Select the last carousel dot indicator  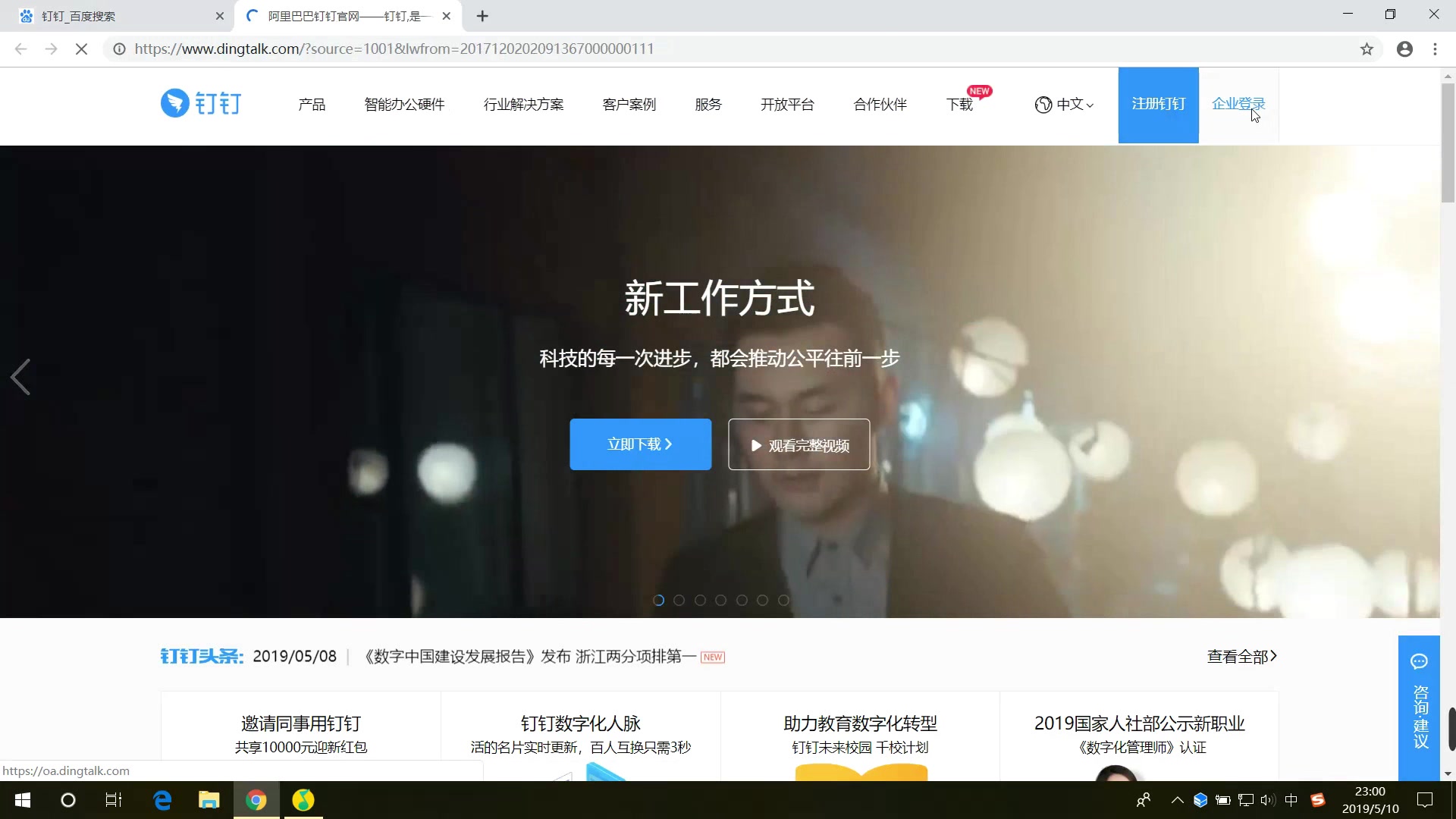(783, 600)
